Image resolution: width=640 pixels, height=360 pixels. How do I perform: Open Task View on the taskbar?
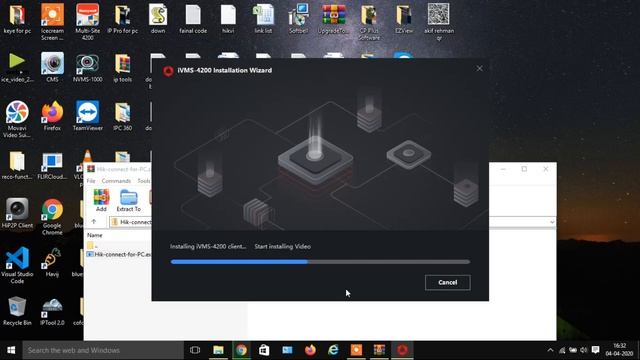(195, 350)
